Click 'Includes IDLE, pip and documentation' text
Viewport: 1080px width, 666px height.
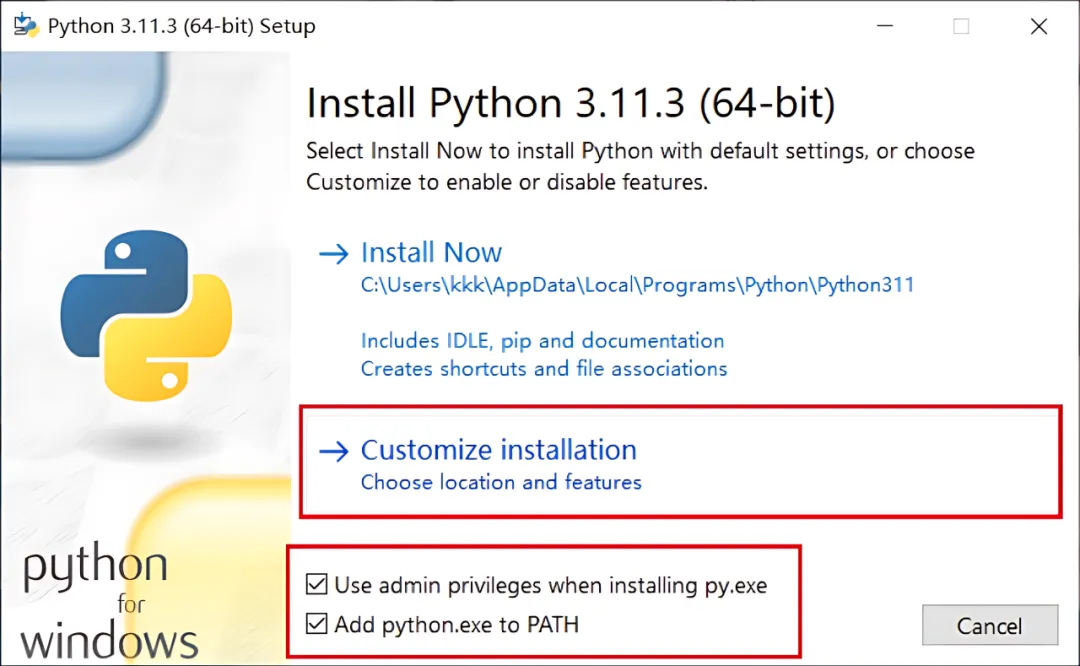pyautogui.click(x=542, y=340)
